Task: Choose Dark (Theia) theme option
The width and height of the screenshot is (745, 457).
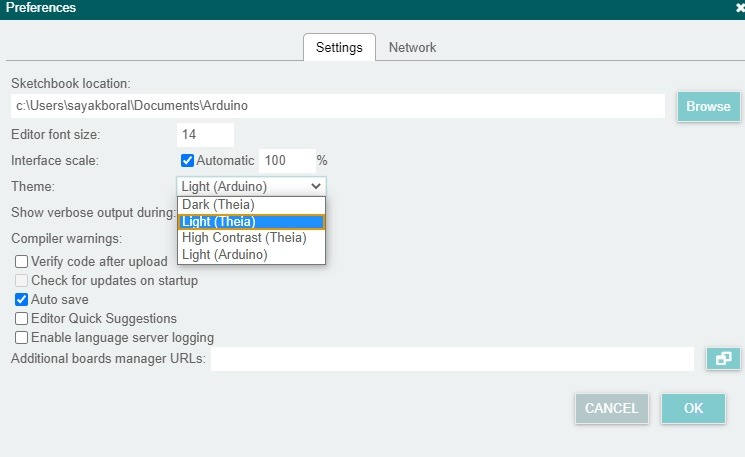Action: click(251, 205)
